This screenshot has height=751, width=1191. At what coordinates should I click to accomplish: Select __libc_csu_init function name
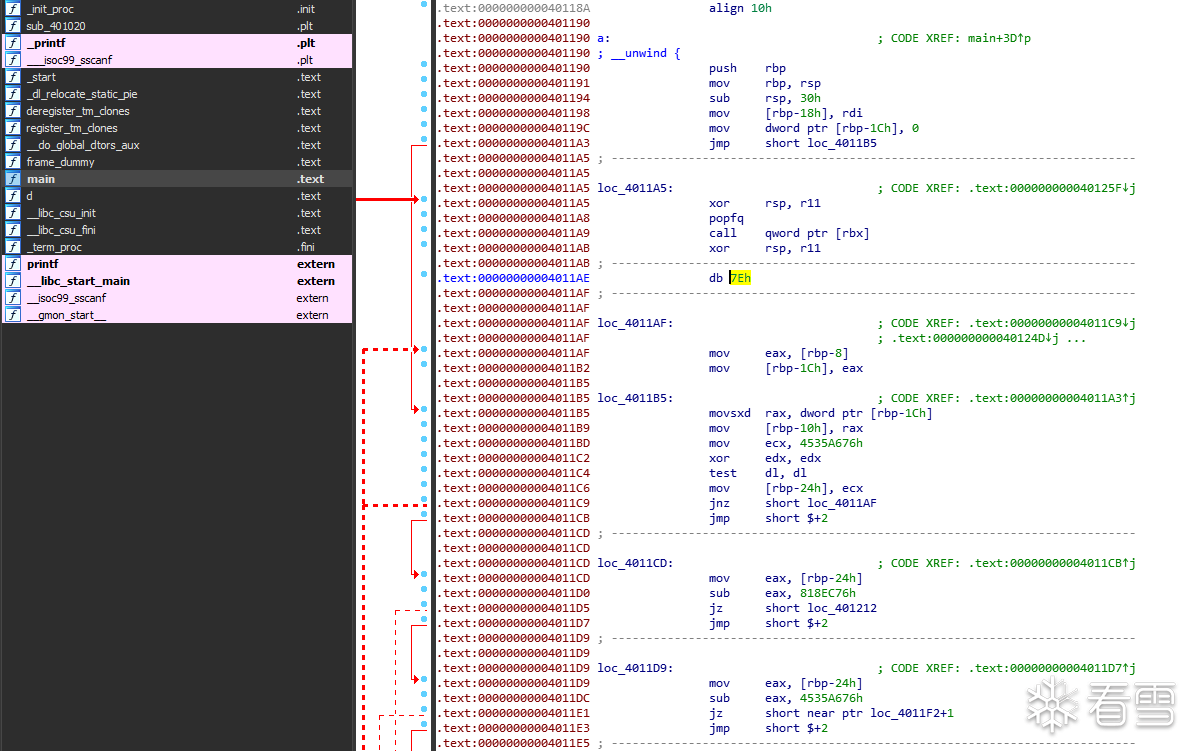(x=61, y=213)
